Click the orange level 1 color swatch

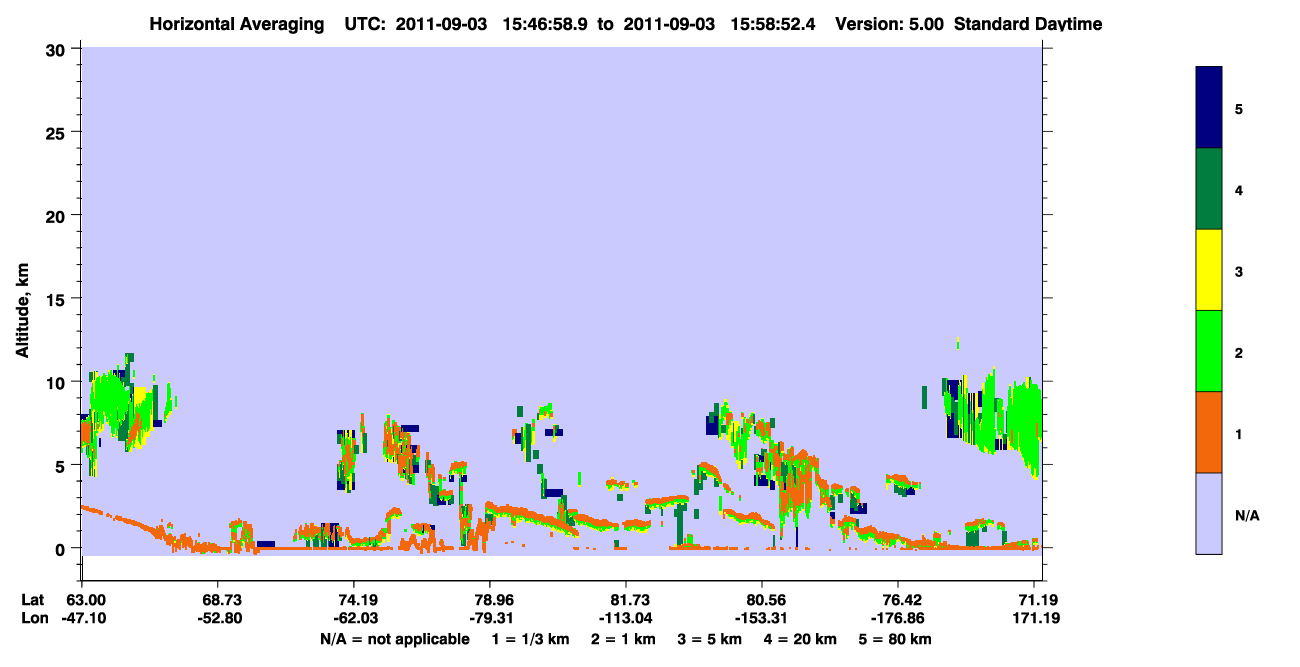1209,432
